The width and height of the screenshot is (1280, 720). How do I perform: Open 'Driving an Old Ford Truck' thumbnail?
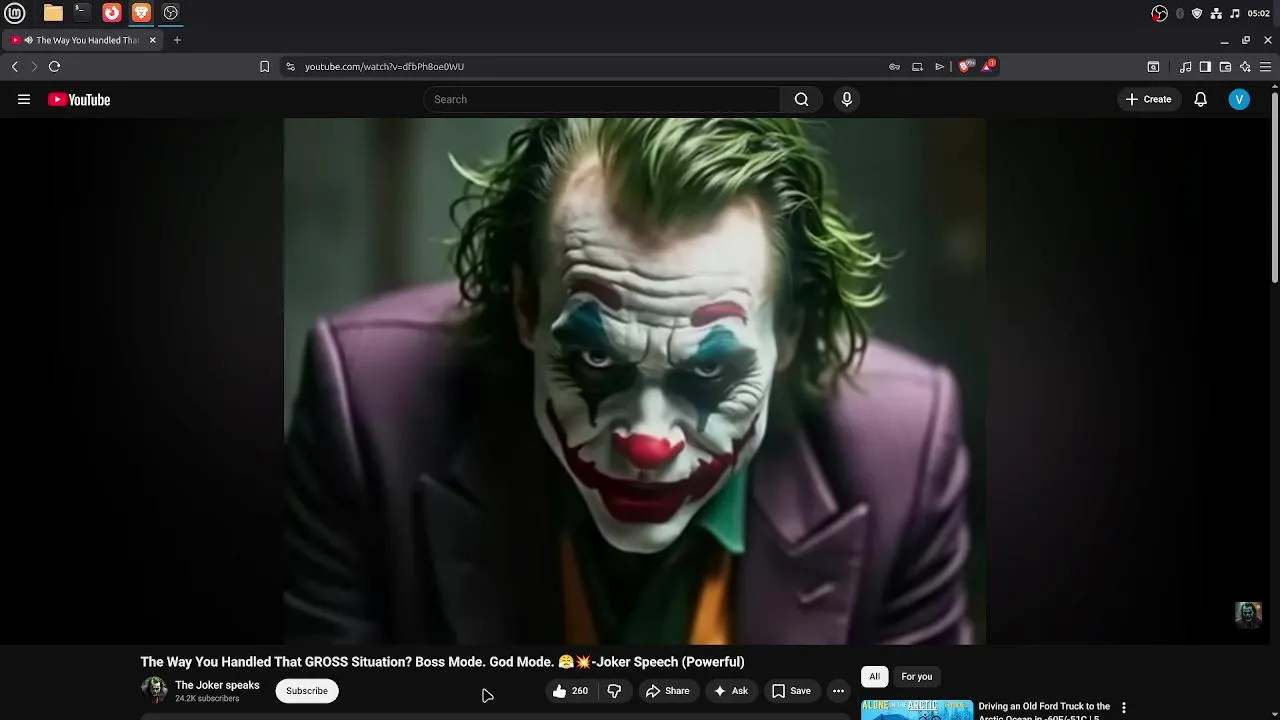pos(917,710)
